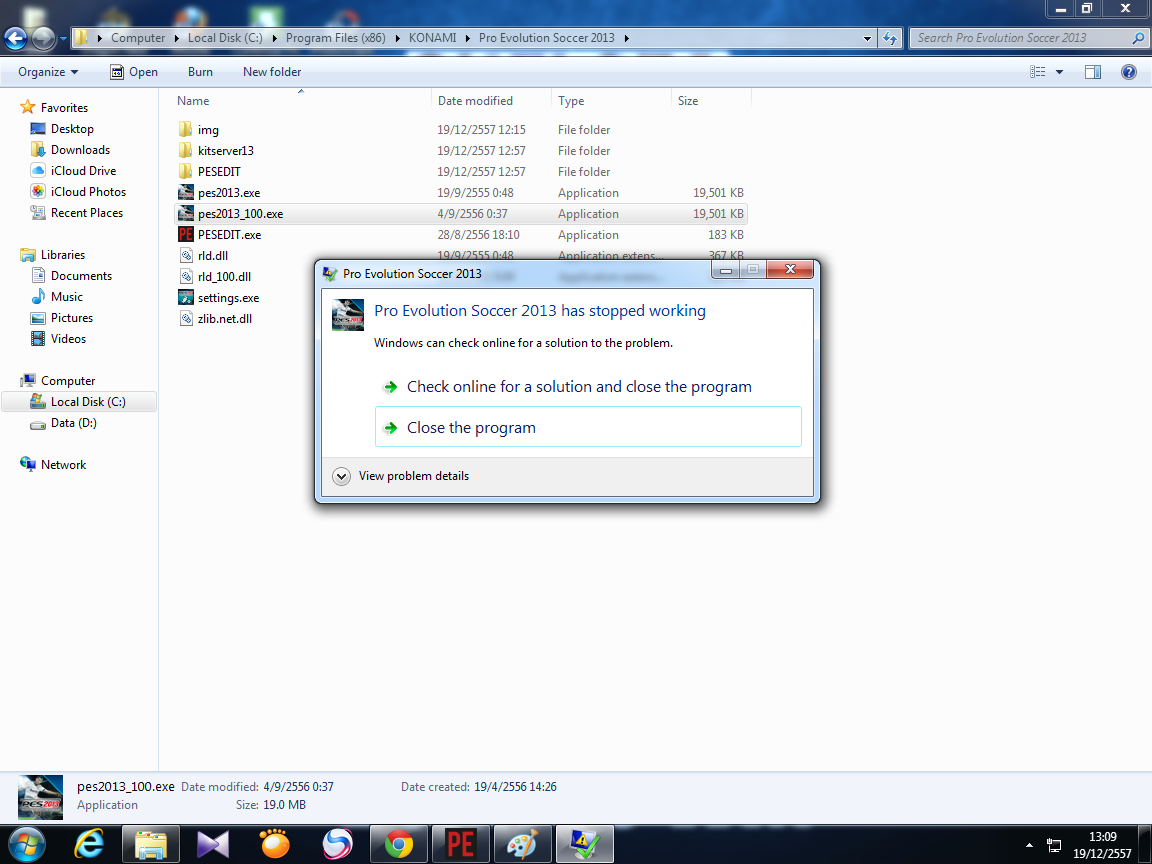Click the address bar refresh icon

(x=890, y=38)
